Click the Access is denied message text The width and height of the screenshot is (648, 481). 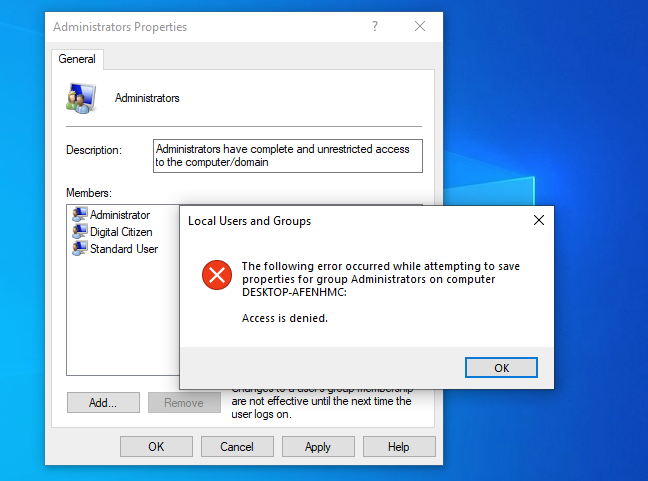pos(285,318)
